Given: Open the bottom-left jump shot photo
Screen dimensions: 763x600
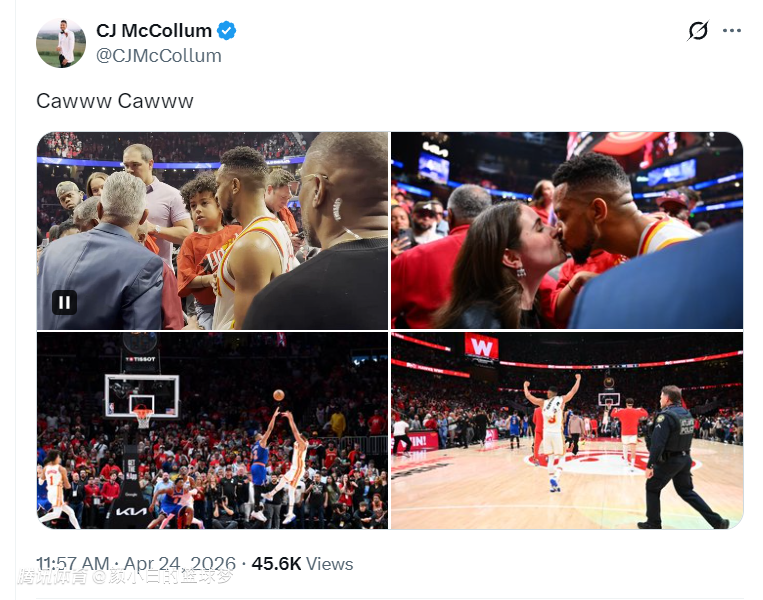Looking at the screenshot, I should pos(212,431).
